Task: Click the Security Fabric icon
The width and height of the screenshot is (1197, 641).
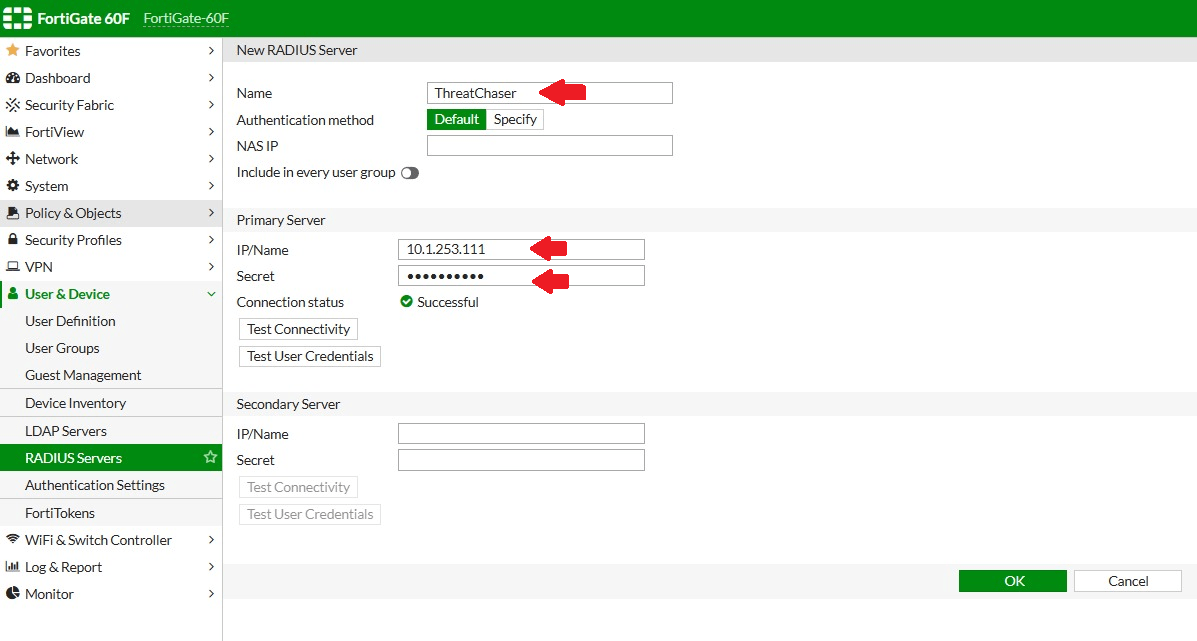Action: tap(13, 105)
